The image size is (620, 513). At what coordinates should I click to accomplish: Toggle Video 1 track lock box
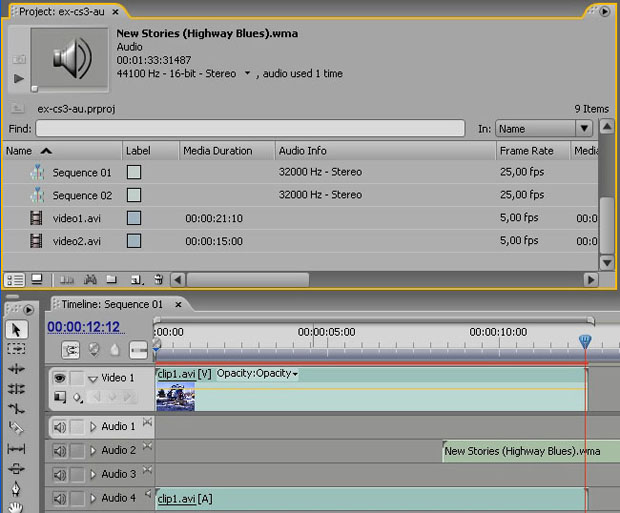77,378
